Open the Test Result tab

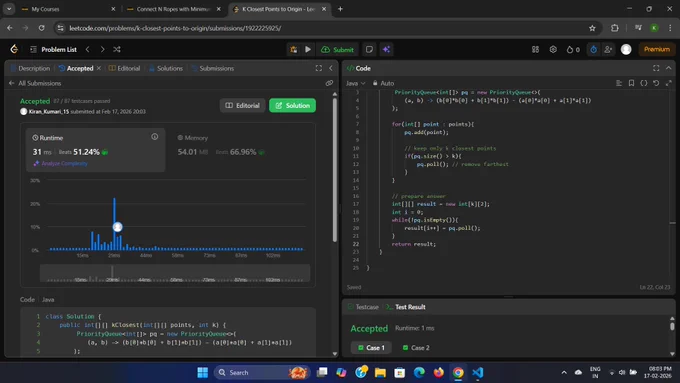[406, 307]
